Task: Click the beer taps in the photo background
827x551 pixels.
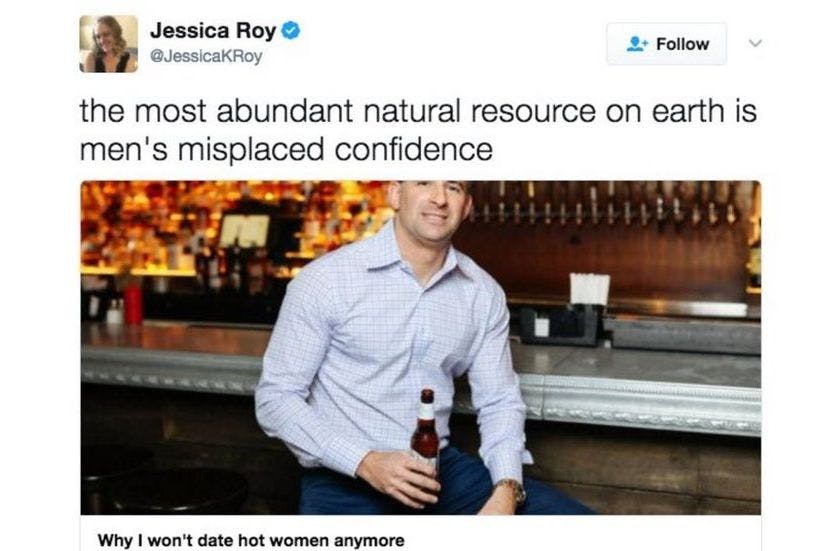Action: click(612, 205)
